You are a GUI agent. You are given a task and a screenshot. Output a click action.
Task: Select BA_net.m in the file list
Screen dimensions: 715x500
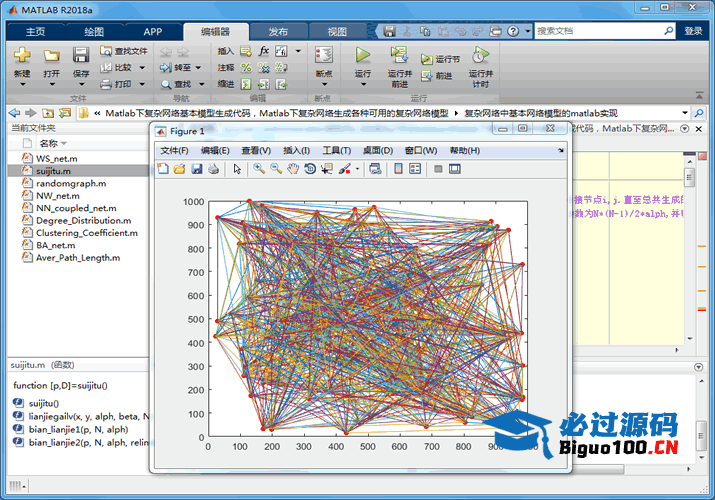56,245
